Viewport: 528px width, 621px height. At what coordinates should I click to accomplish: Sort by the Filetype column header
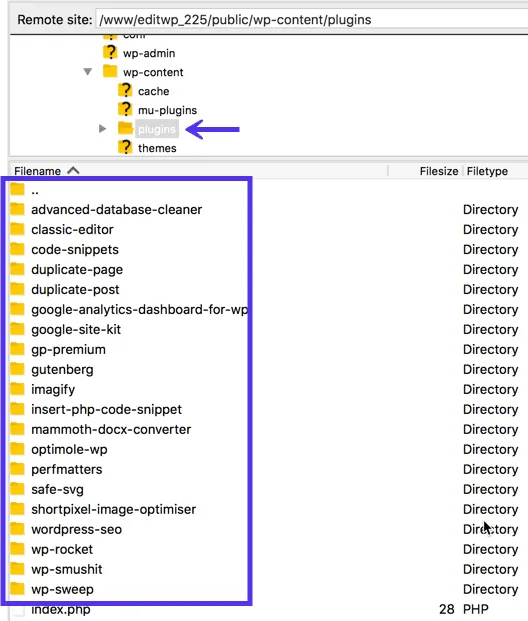click(x=487, y=171)
